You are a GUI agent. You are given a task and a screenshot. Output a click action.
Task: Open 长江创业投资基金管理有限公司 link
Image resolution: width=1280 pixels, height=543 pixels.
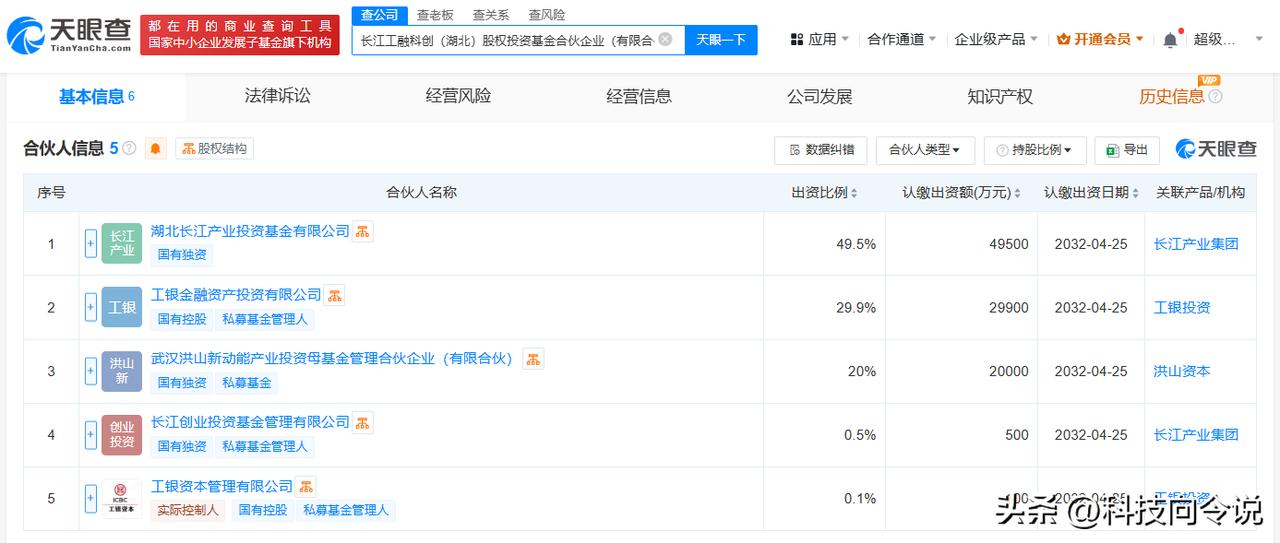pyautogui.click(x=250, y=422)
